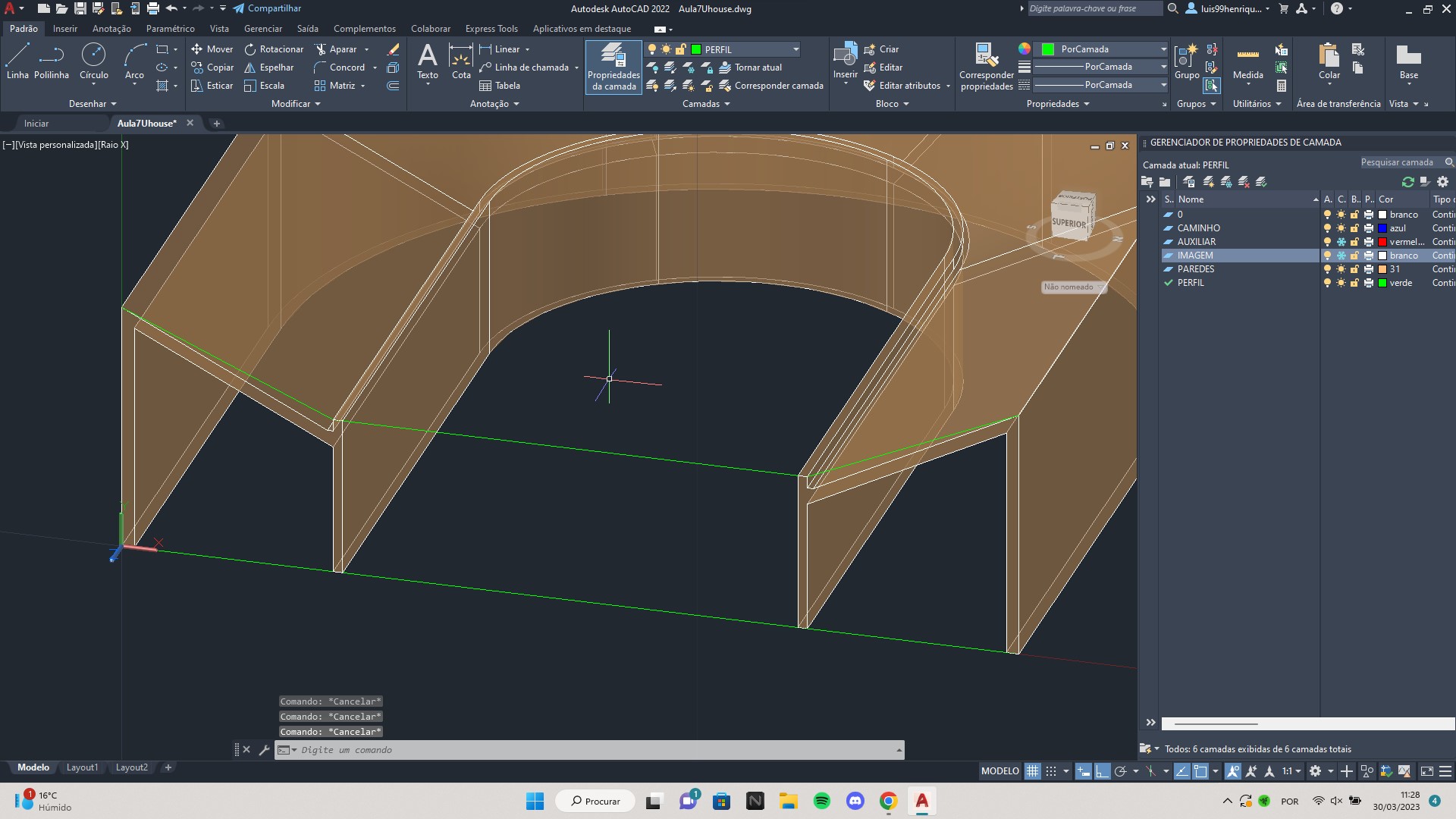Open Spotify from the Windows taskbar
The height and width of the screenshot is (819, 1456).
821,801
